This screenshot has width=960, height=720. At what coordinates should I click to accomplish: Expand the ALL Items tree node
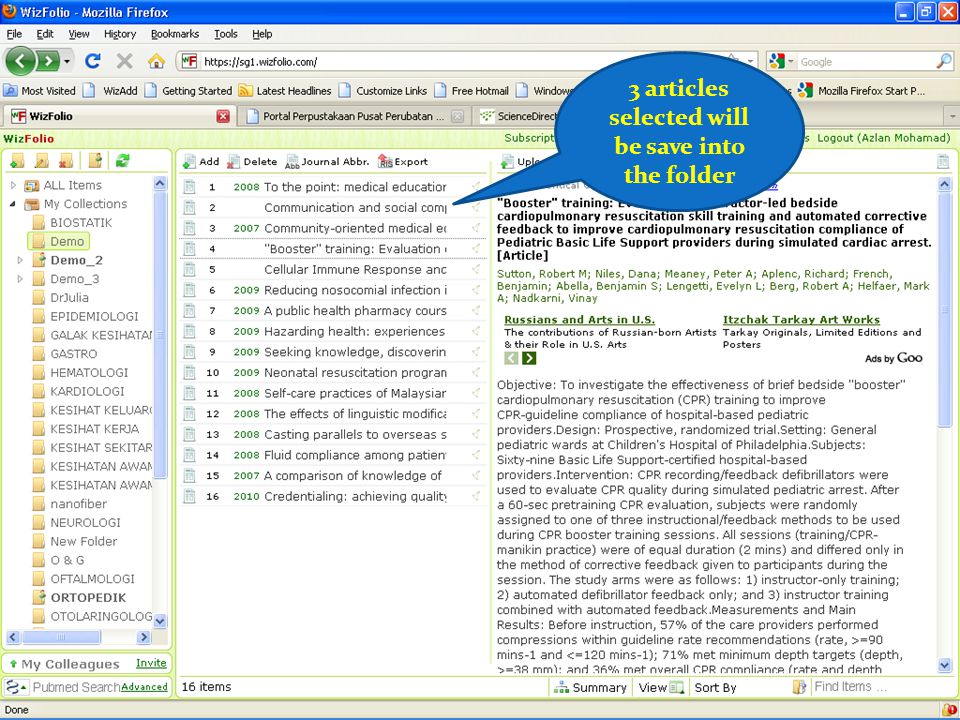(x=13, y=185)
